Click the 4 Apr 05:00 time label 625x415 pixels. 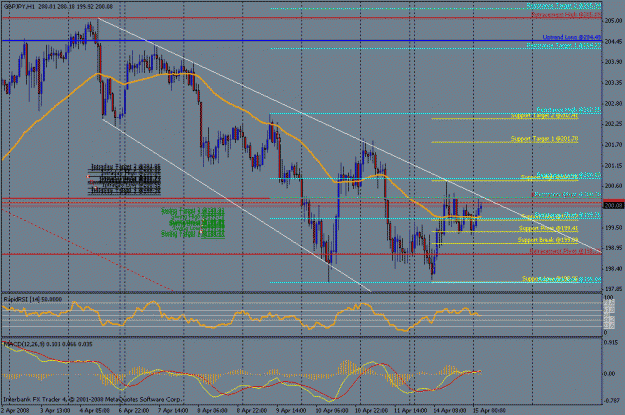click(94, 411)
